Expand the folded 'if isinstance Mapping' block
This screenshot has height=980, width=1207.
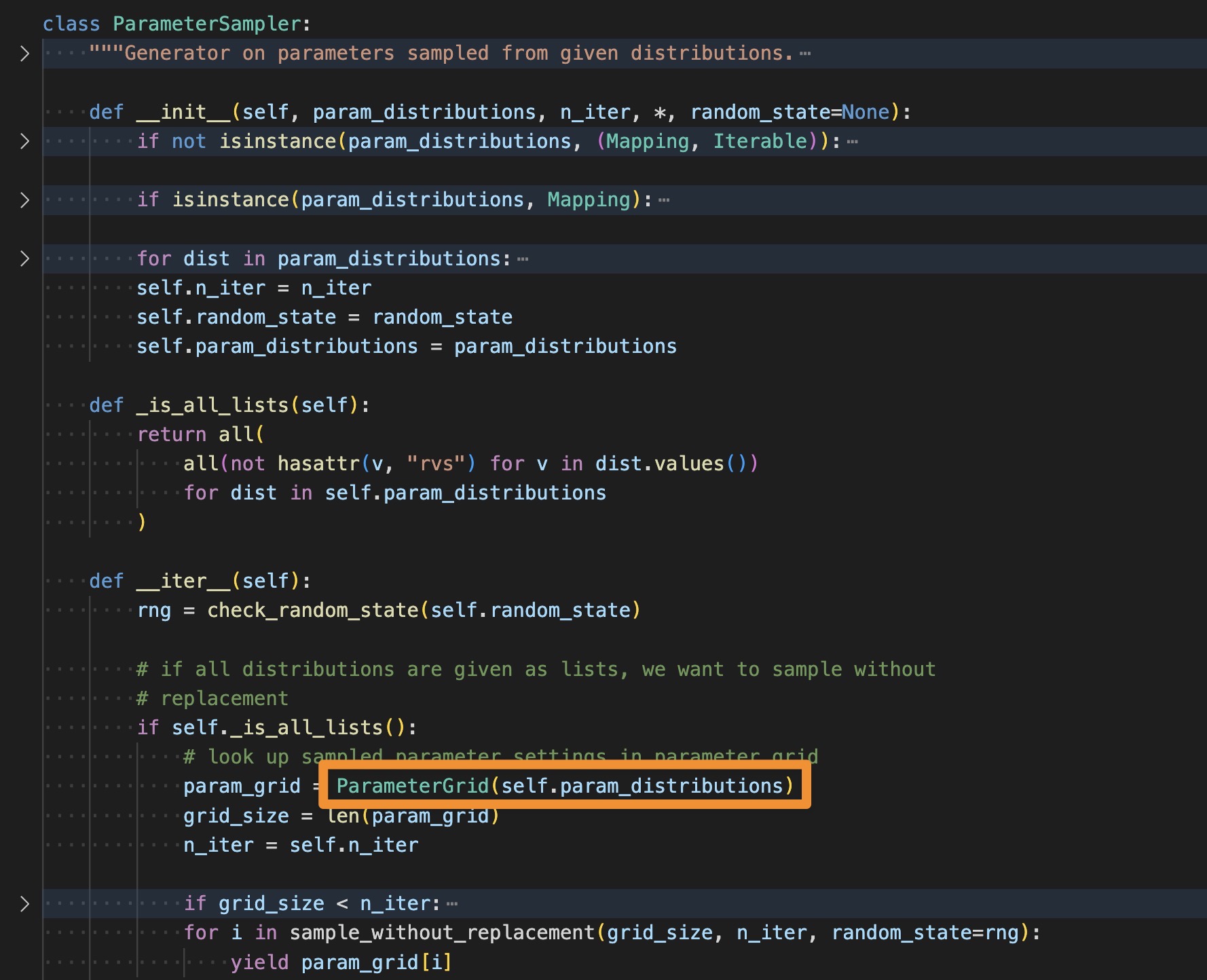coord(24,200)
